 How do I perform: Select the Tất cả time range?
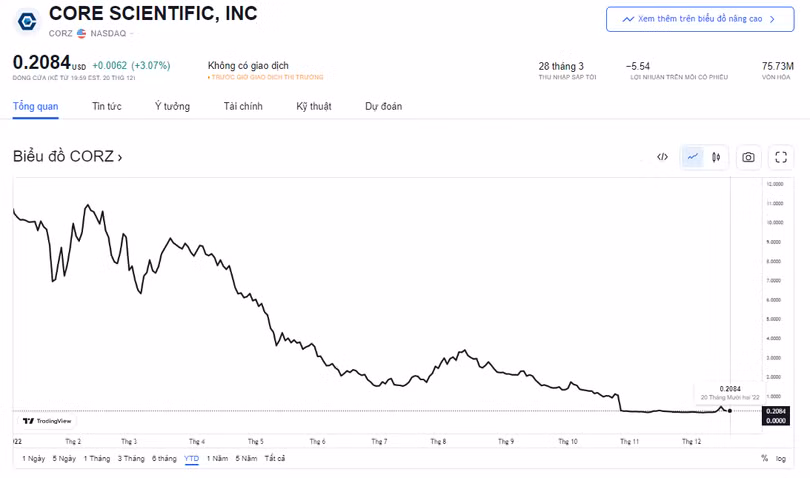[274, 458]
